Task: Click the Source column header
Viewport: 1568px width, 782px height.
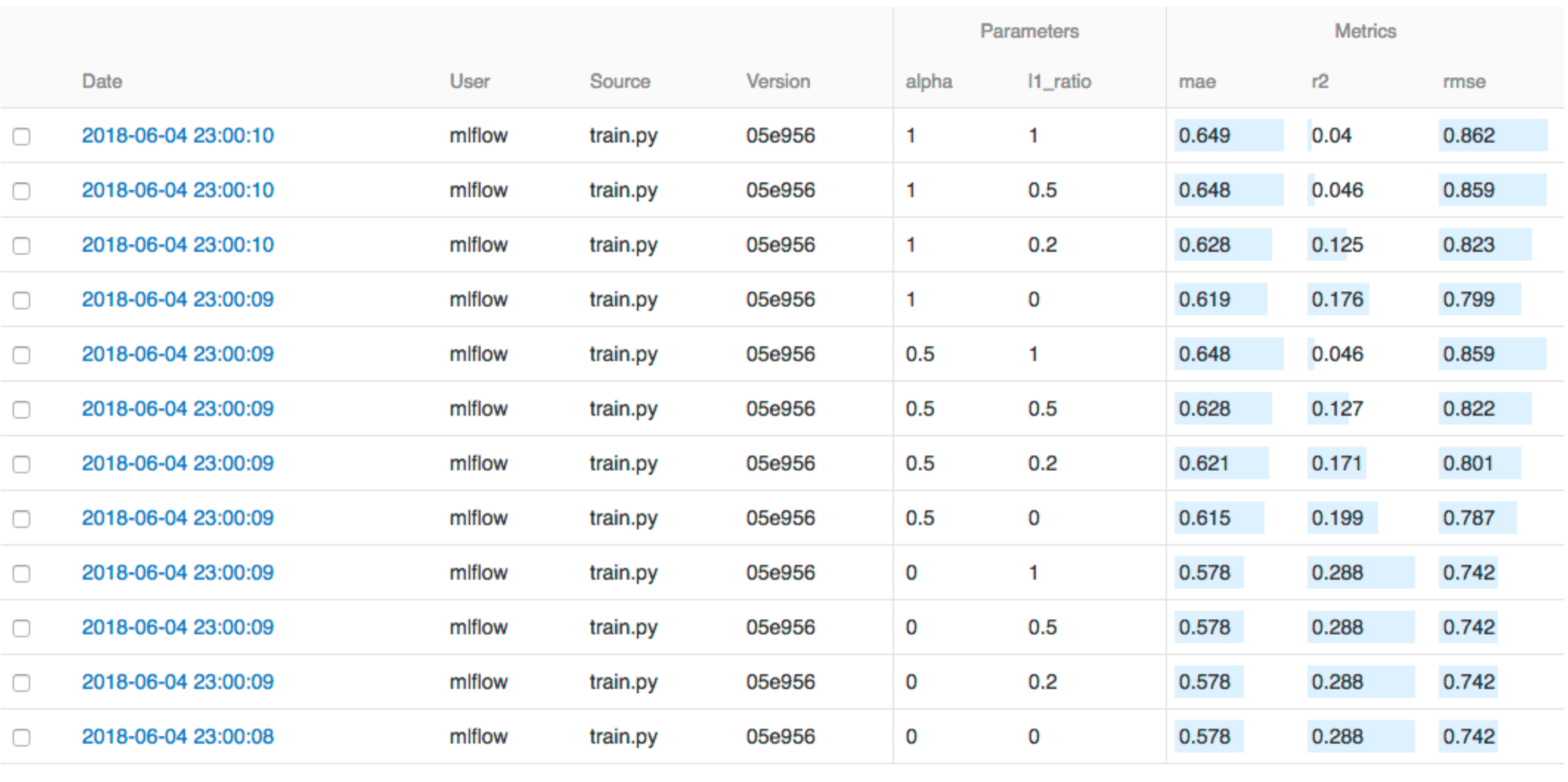Action: [x=619, y=81]
